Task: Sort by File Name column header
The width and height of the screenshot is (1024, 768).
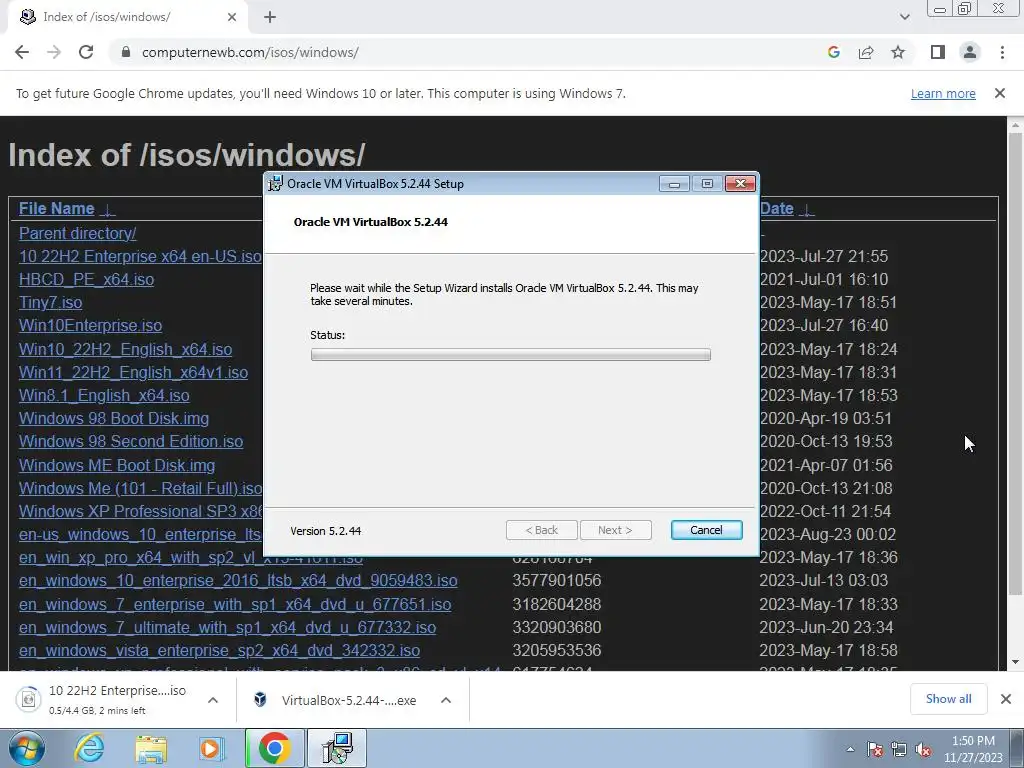Action: click(x=57, y=208)
